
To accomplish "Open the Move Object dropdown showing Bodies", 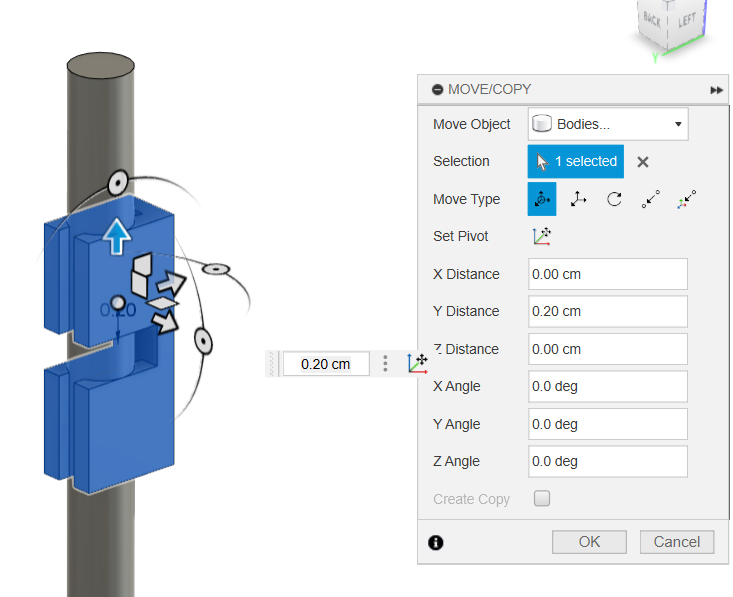I will (x=607, y=124).
